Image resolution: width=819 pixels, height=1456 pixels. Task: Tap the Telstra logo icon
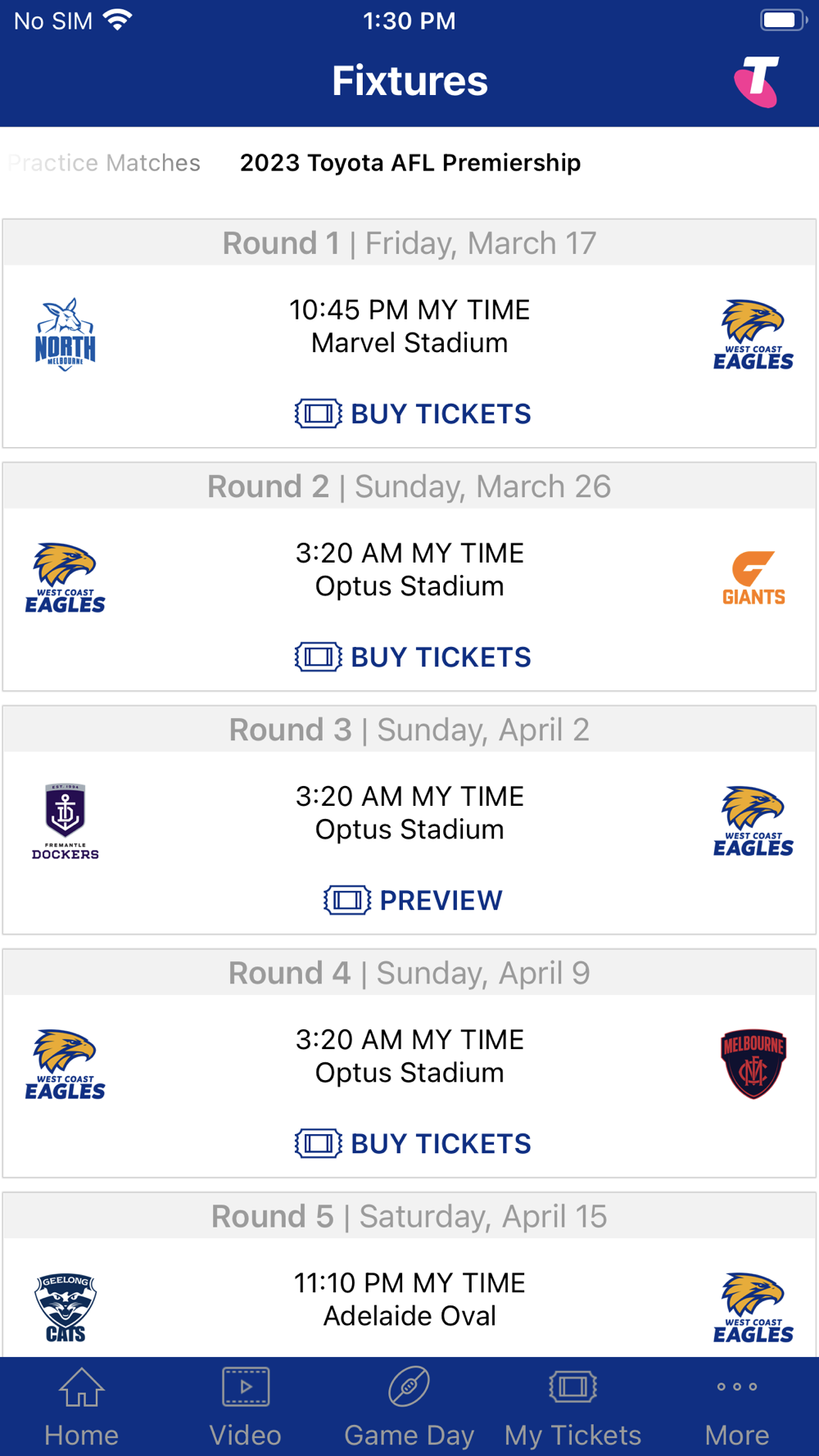click(x=757, y=82)
